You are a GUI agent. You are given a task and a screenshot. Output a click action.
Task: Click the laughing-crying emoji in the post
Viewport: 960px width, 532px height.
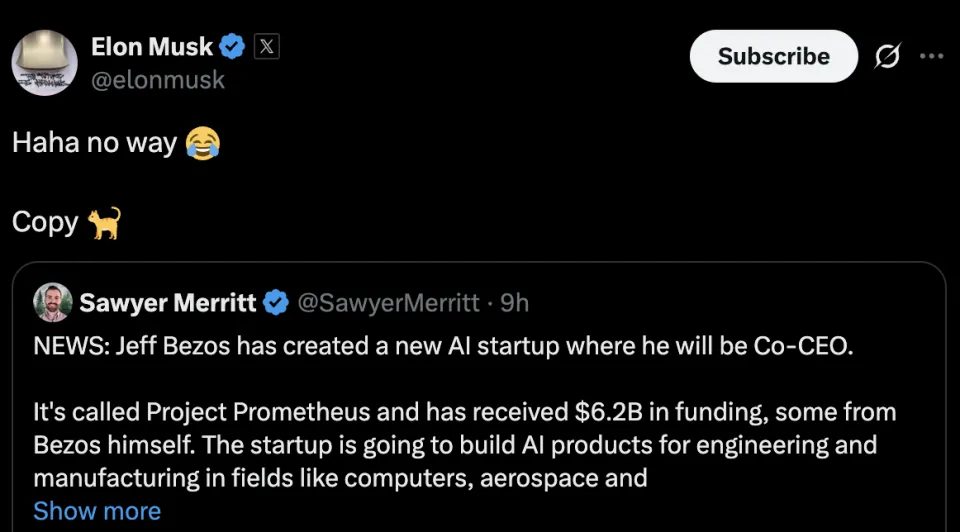(203, 143)
